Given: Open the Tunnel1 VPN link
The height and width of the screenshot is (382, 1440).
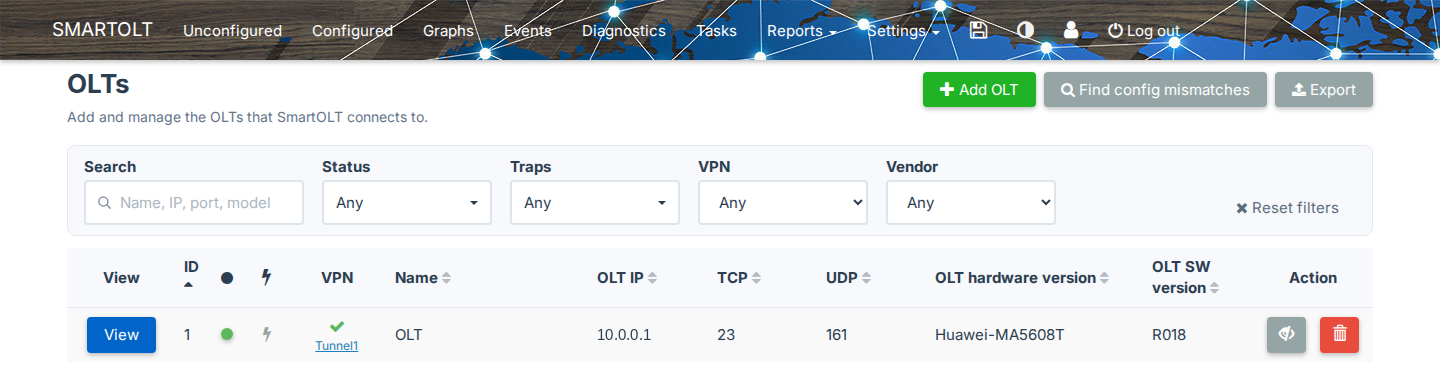Looking at the screenshot, I should pos(337,346).
